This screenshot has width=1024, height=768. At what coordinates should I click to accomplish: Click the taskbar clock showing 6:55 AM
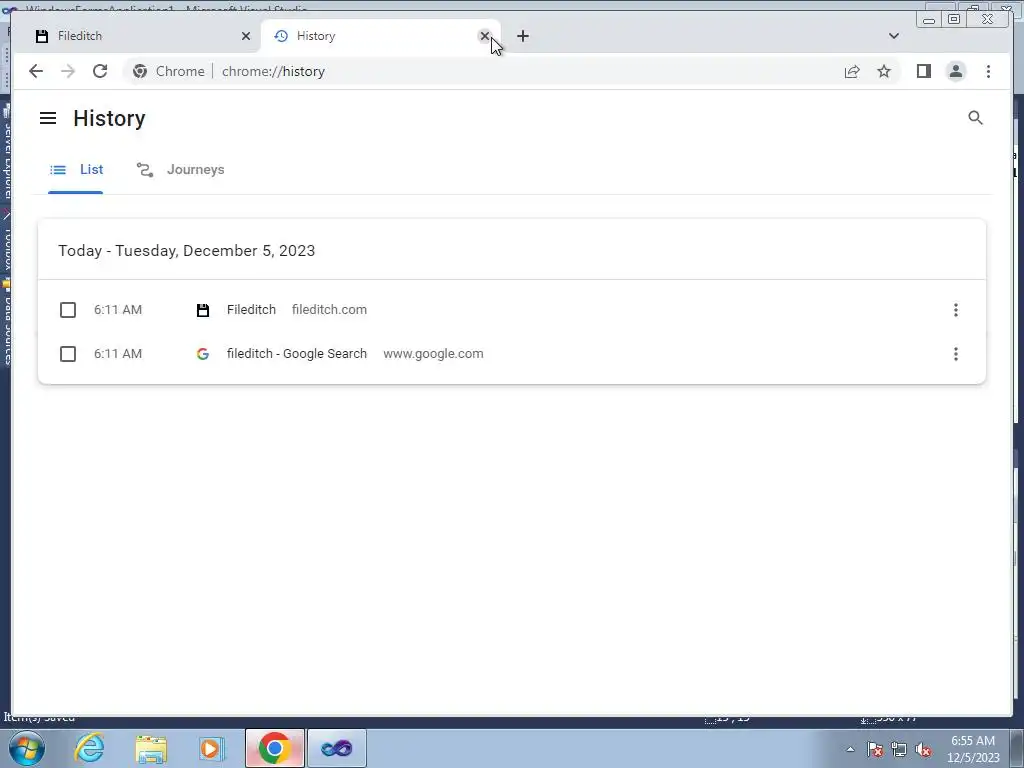[x=973, y=749]
